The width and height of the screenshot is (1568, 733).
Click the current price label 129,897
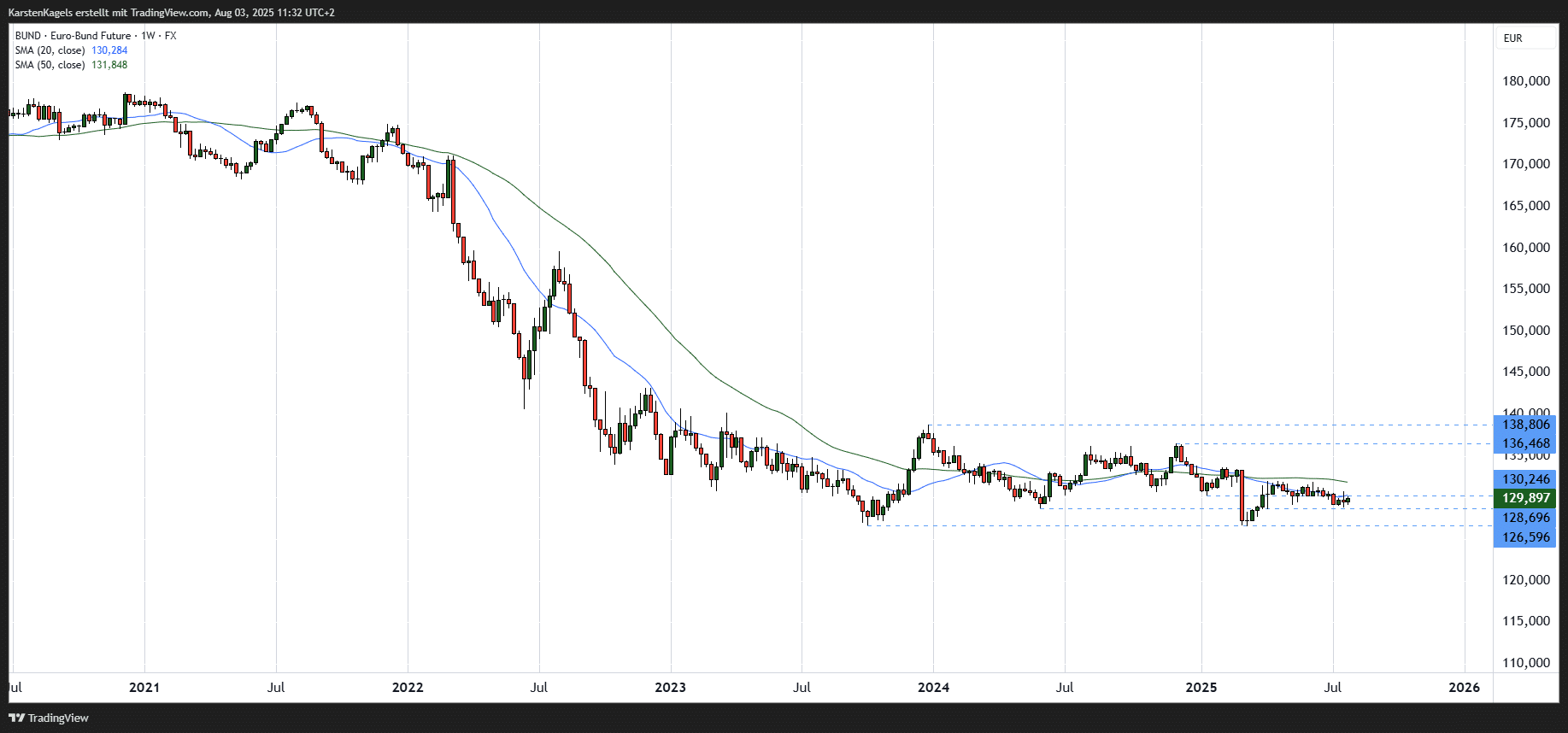(1525, 498)
